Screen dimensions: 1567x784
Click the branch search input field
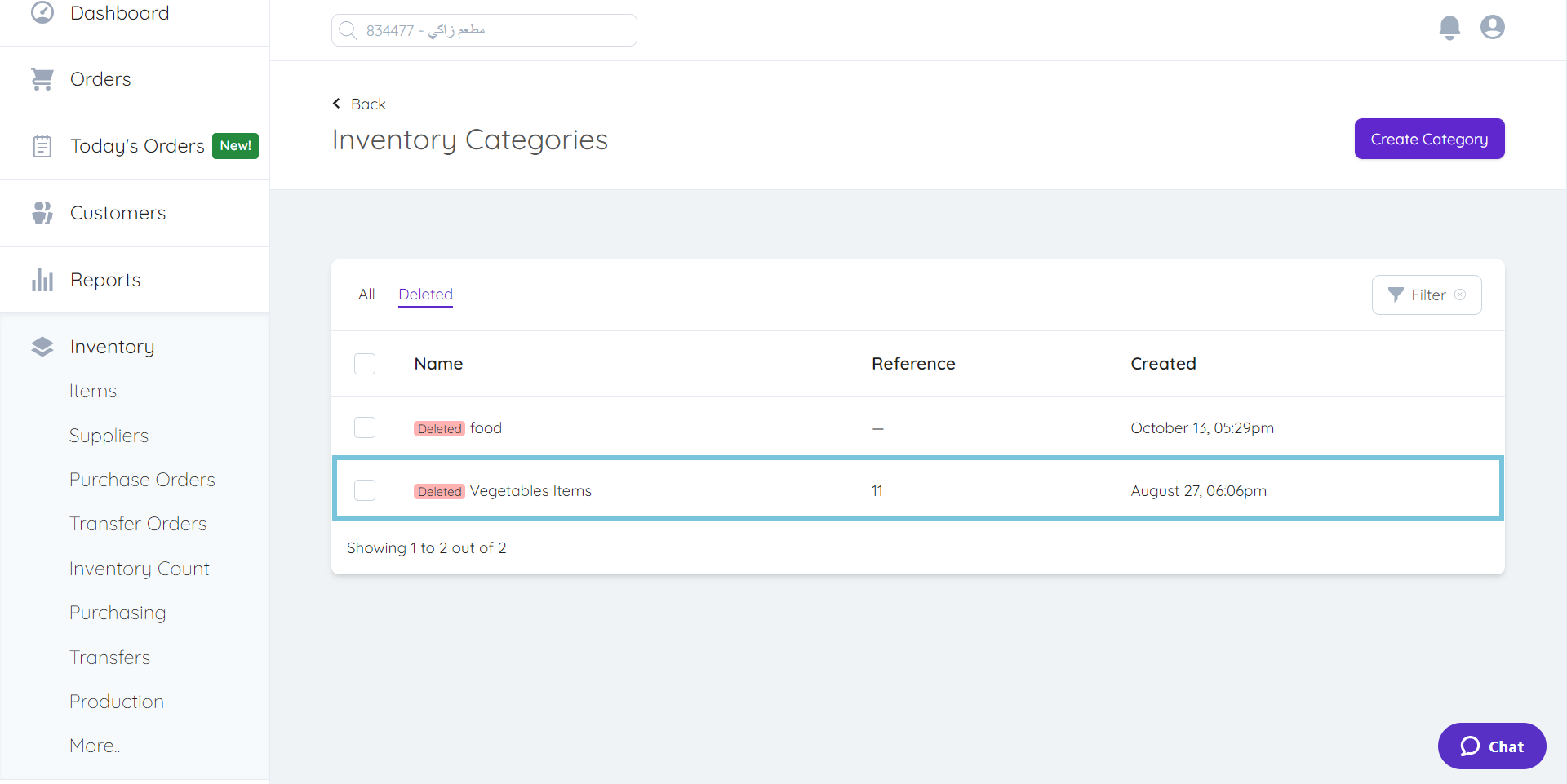click(x=484, y=30)
